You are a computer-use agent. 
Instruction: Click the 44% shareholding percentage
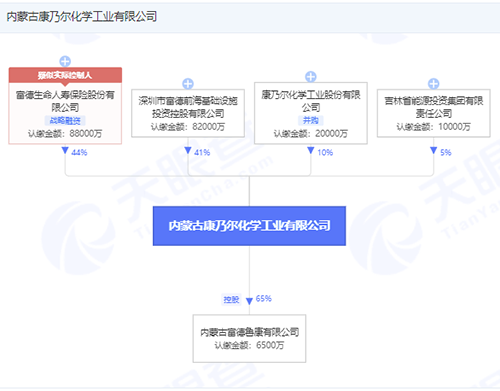pos(79,152)
